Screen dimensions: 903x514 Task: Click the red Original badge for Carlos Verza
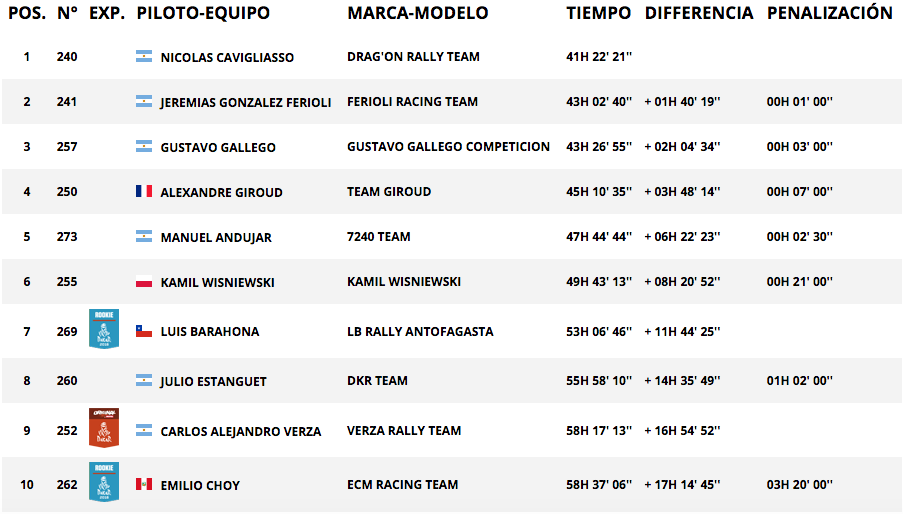click(104, 428)
